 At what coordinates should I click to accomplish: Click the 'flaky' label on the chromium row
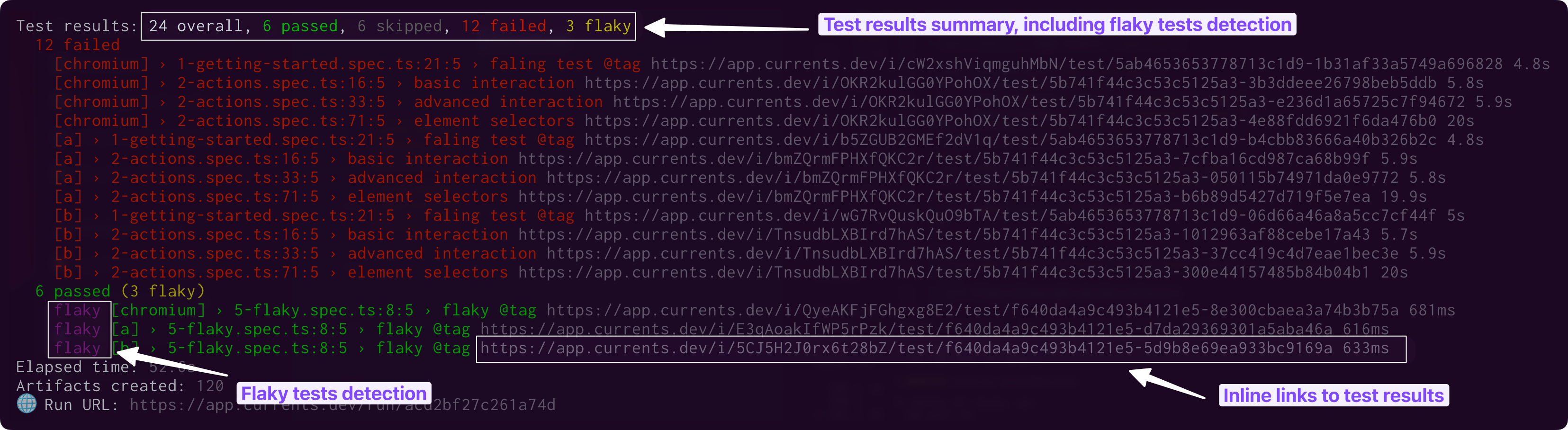(77, 310)
